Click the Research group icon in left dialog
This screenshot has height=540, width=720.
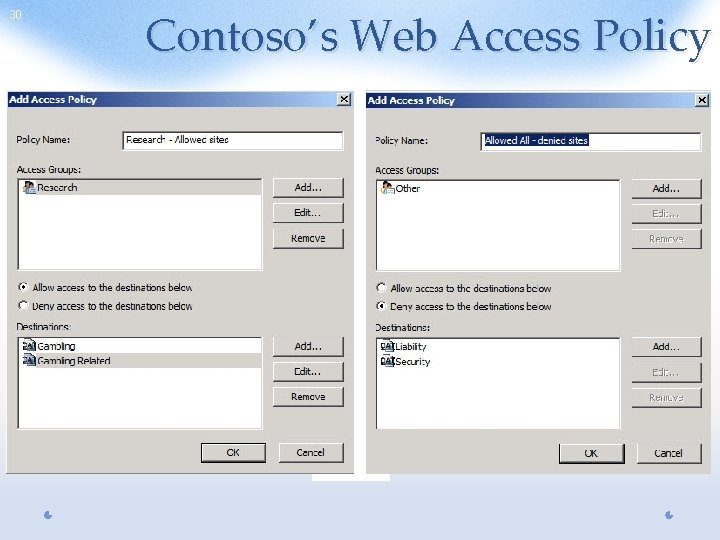pyautogui.click(x=29, y=187)
